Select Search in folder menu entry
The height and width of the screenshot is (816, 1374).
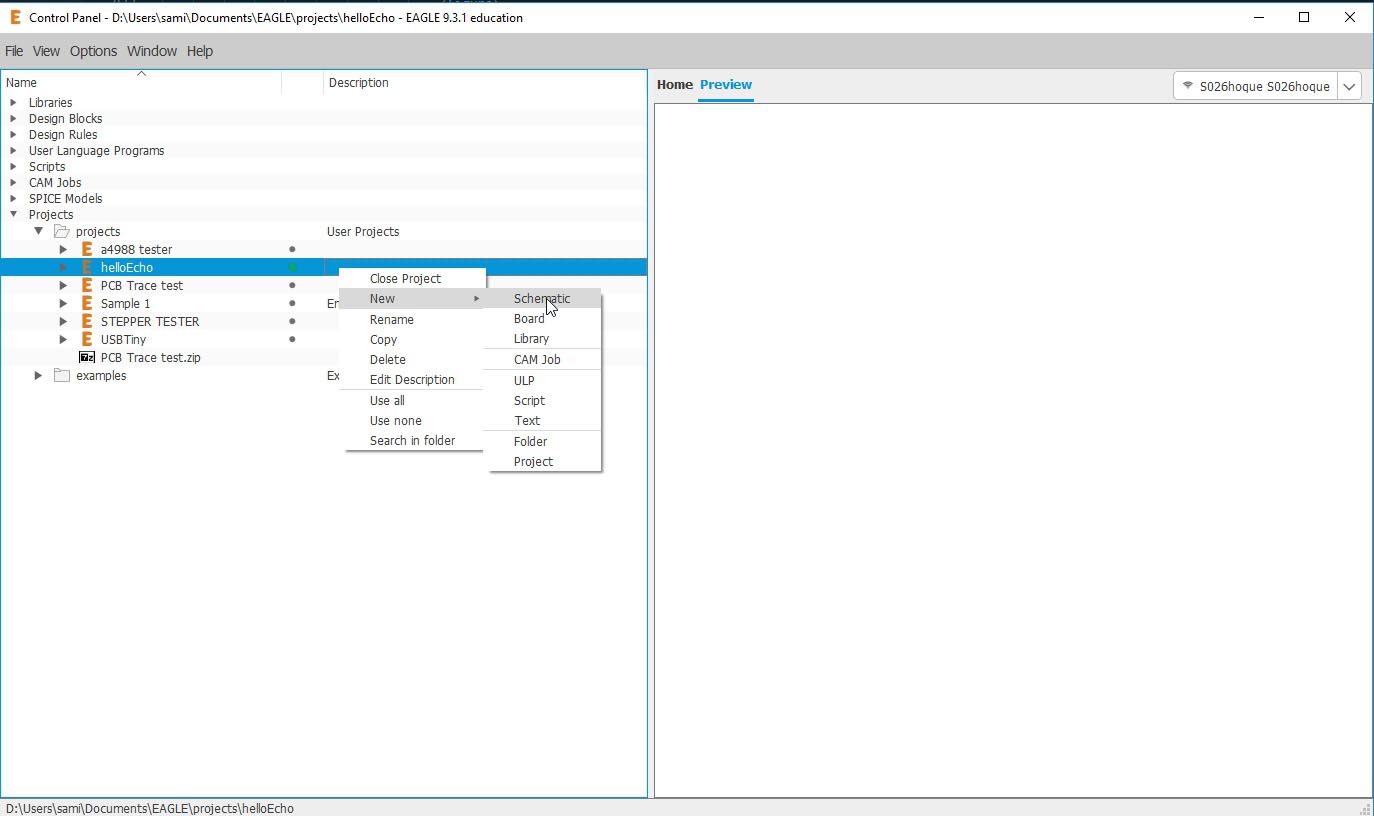click(x=412, y=440)
